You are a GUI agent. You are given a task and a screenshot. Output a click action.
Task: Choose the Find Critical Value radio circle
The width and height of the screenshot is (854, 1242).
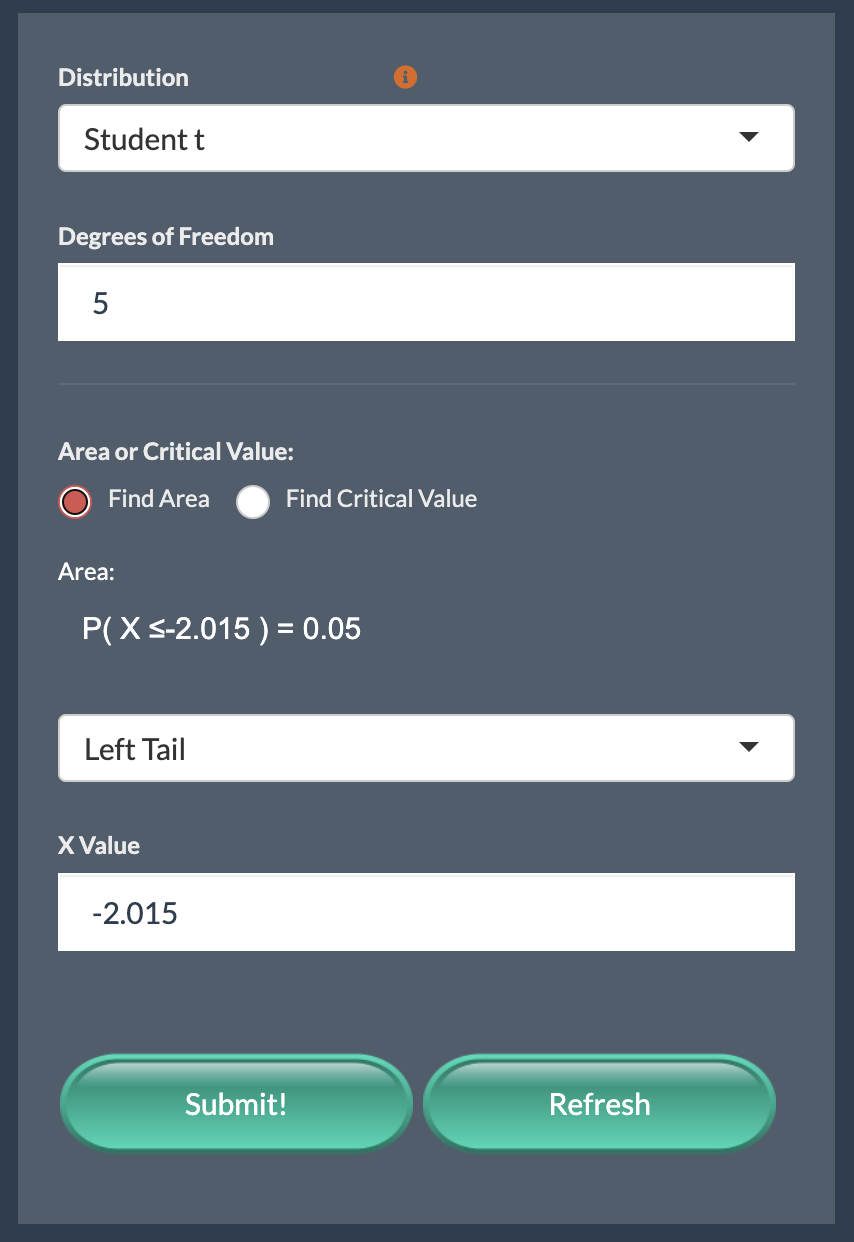tap(253, 501)
